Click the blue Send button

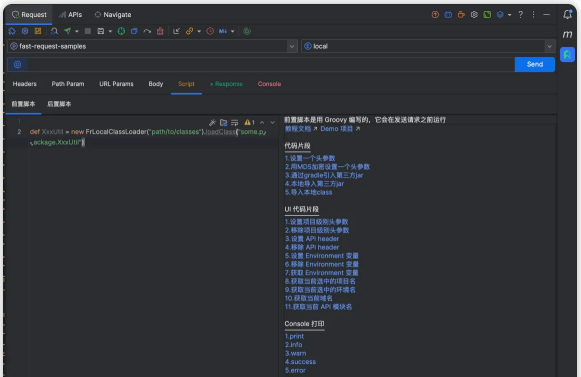(535, 65)
